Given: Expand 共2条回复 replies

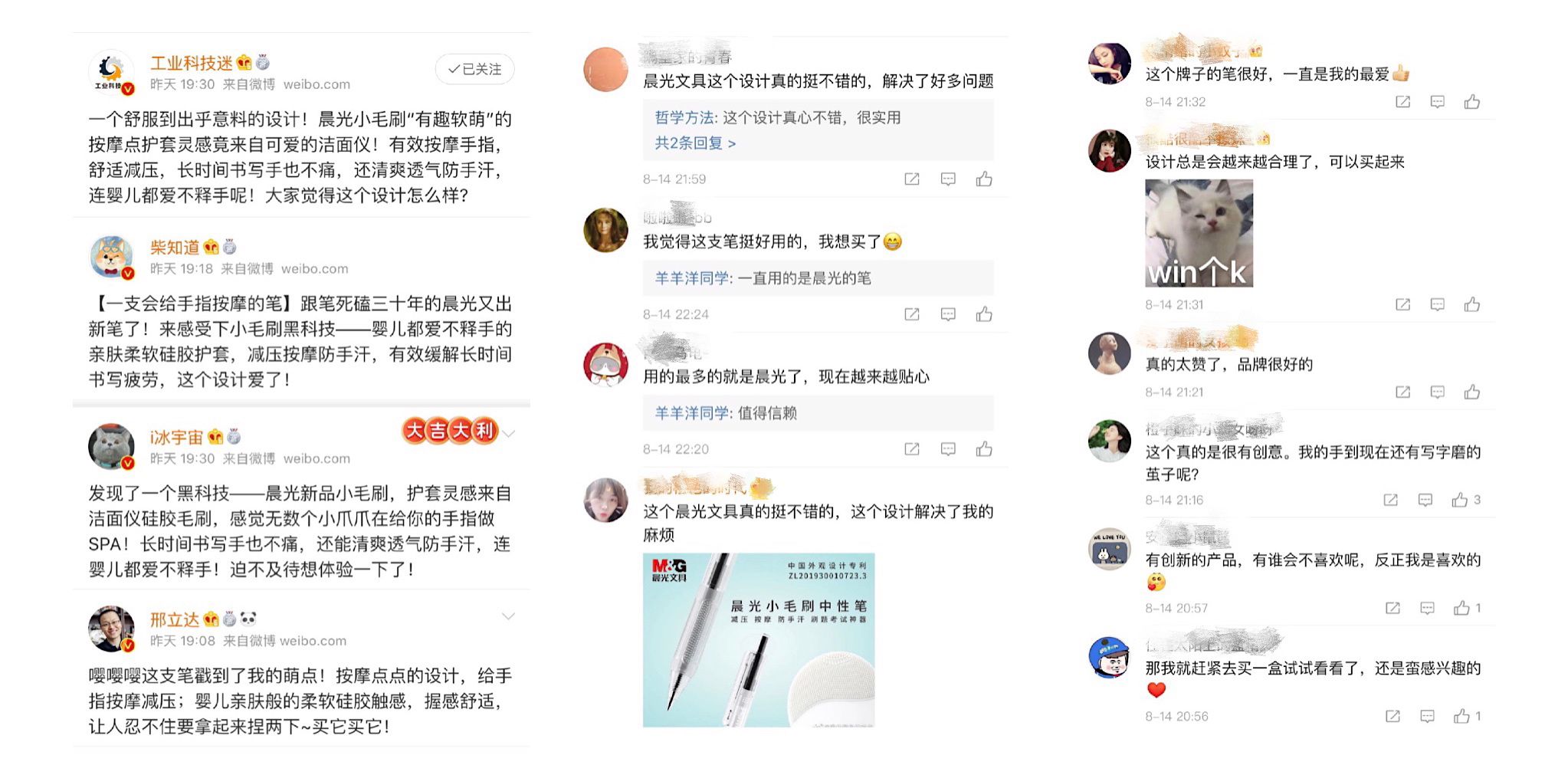Looking at the screenshot, I should pos(695,143).
